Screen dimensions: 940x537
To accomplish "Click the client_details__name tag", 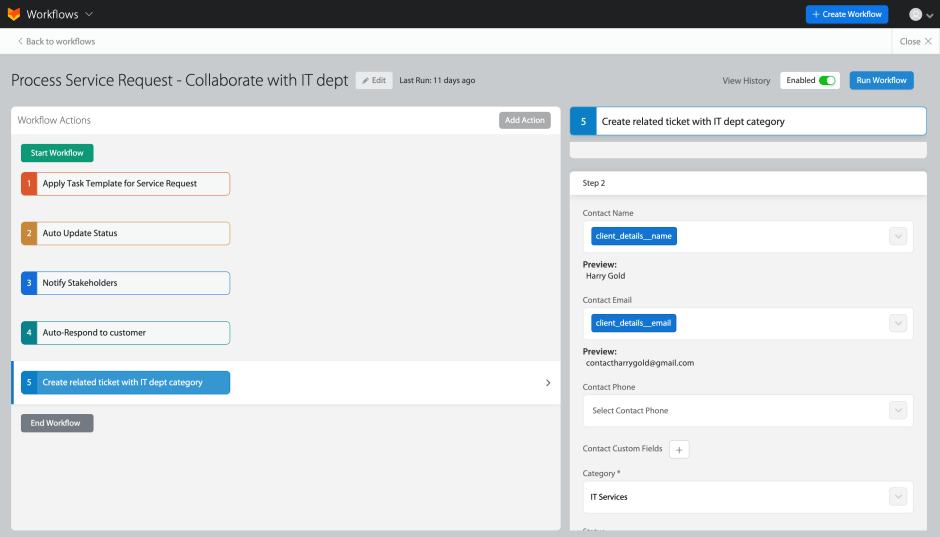I will 634,236.
